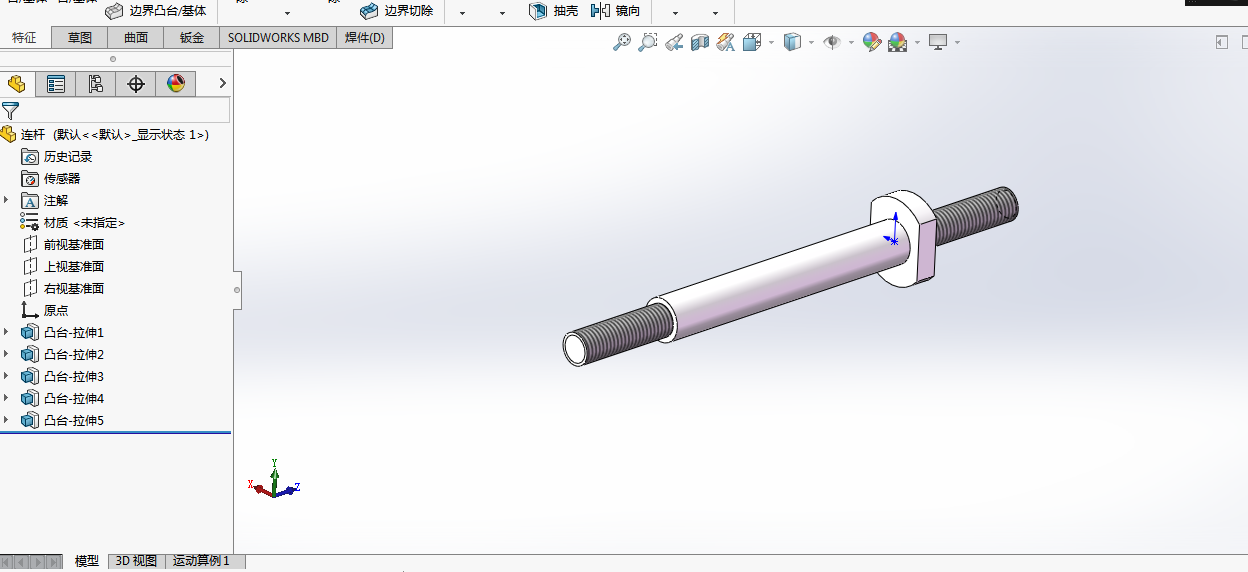Click the feature tree filter icon

10,110
